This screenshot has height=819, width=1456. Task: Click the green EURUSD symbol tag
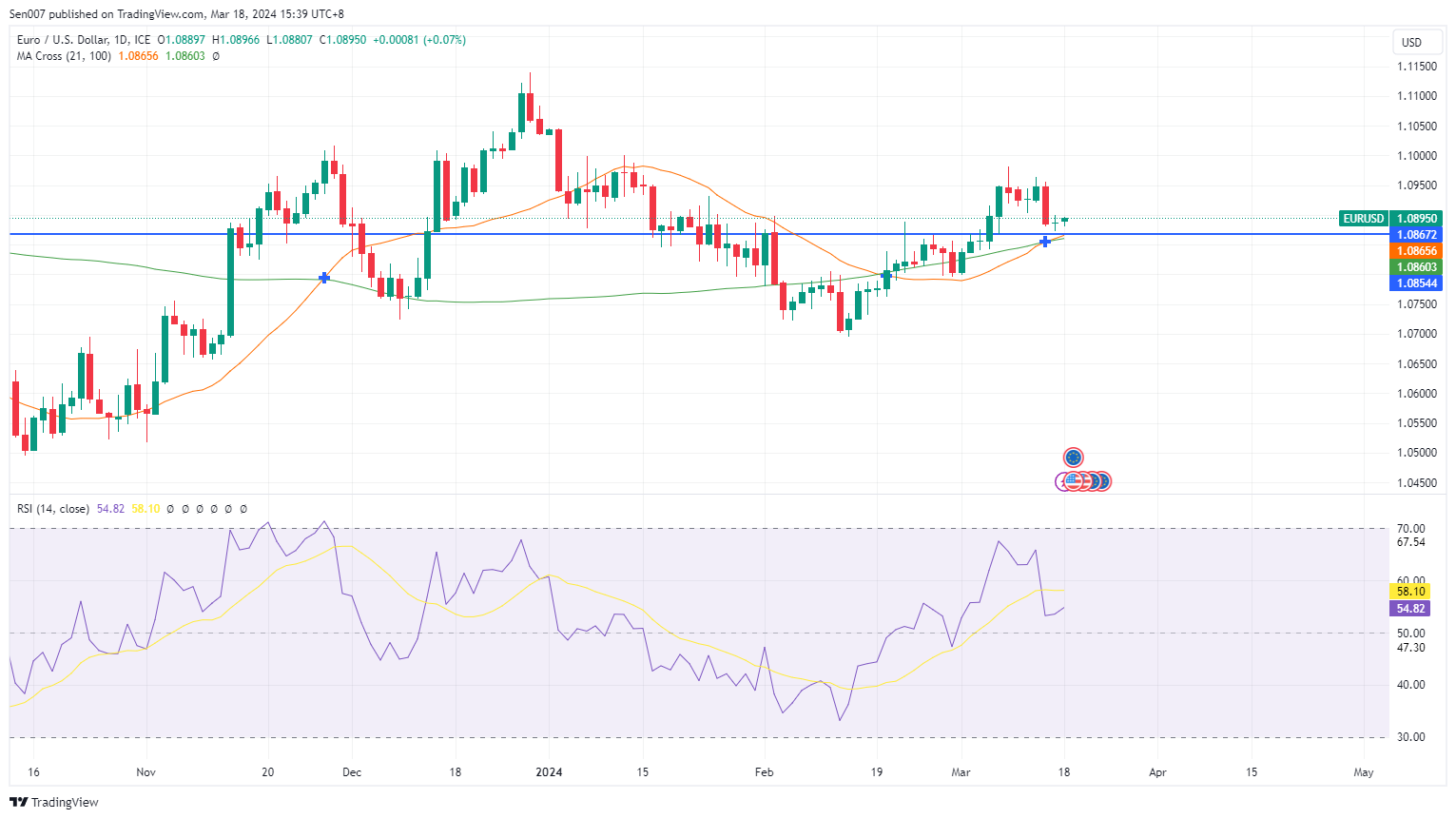click(x=1363, y=219)
